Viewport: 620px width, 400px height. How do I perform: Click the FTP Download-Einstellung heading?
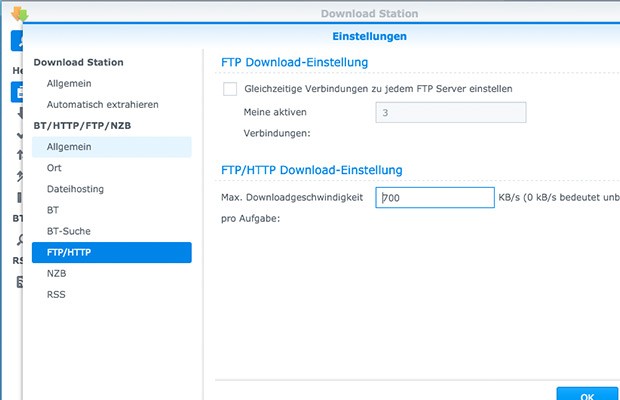pyautogui.click(x=295, y=62)
